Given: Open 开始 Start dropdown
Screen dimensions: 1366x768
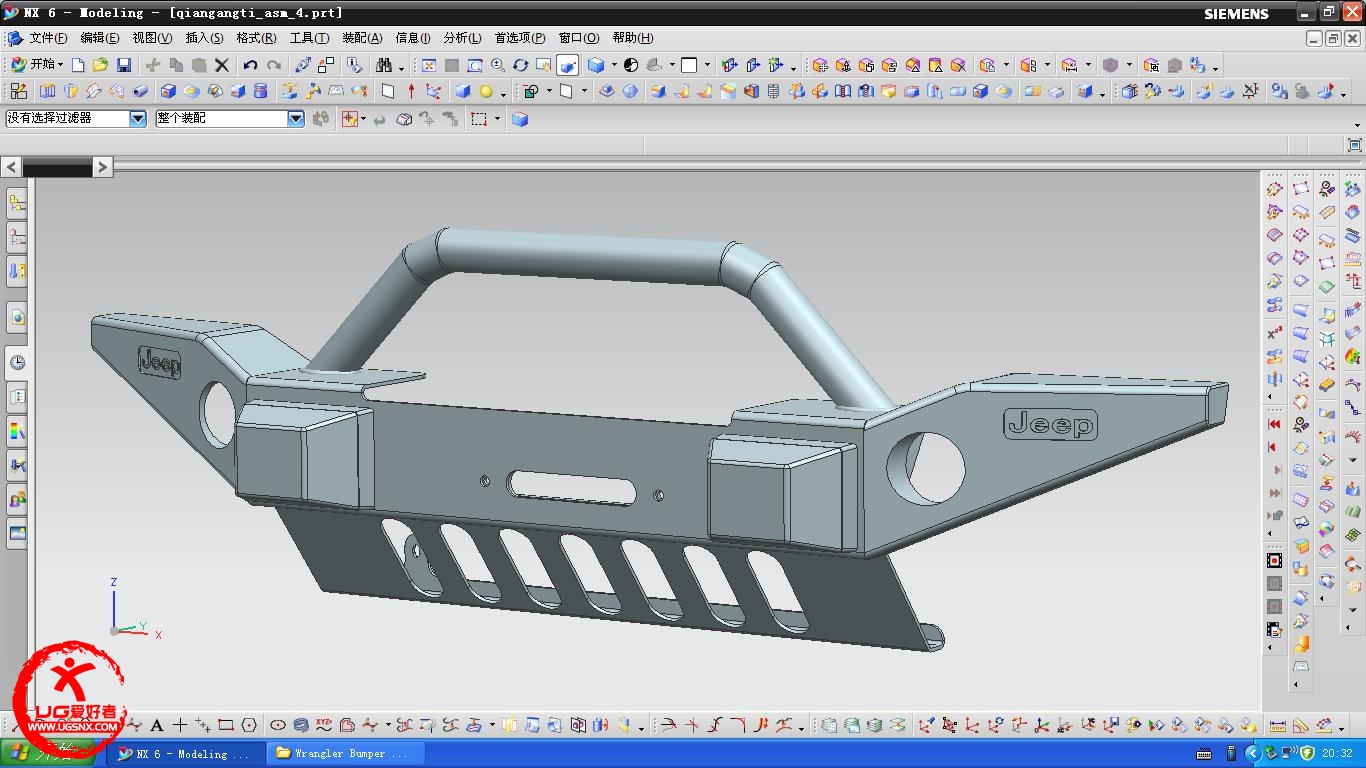Looking at the screenshot, I should pyautogui.click(x=37, y=65).
